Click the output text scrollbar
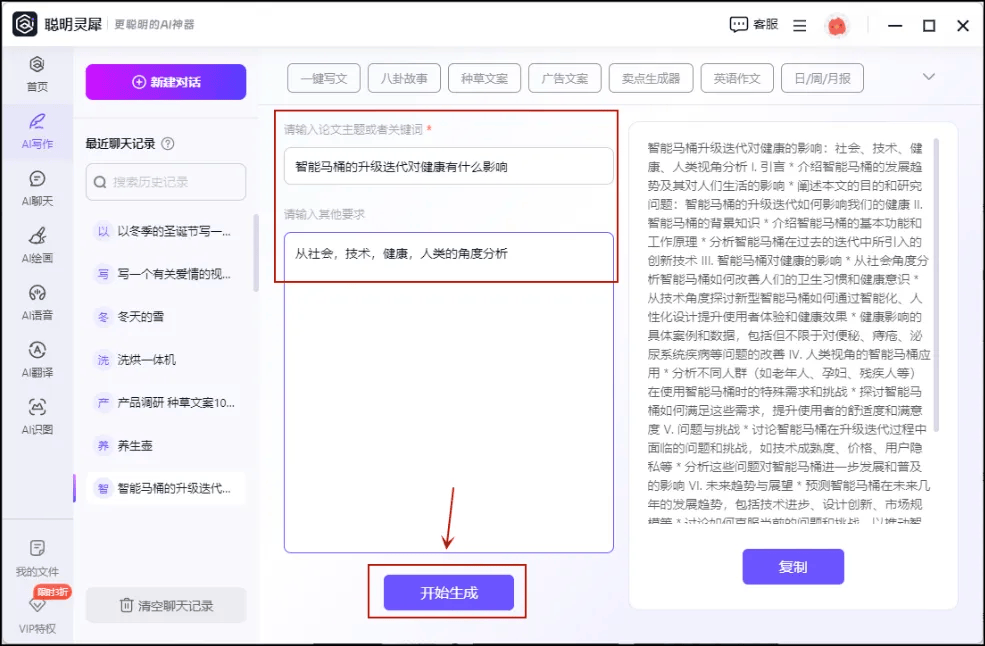This screenshot has height=646, width=985. [x=936, y=280]
